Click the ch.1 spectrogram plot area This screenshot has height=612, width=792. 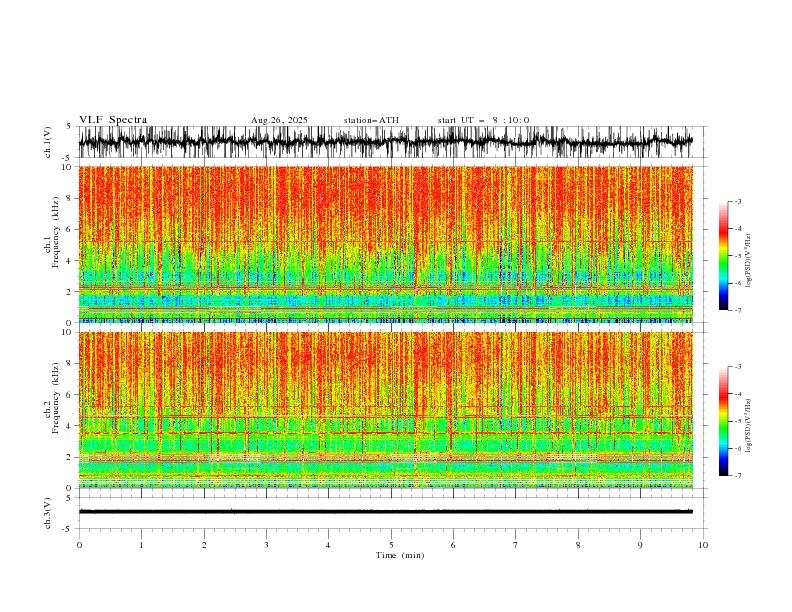point(386,244)
